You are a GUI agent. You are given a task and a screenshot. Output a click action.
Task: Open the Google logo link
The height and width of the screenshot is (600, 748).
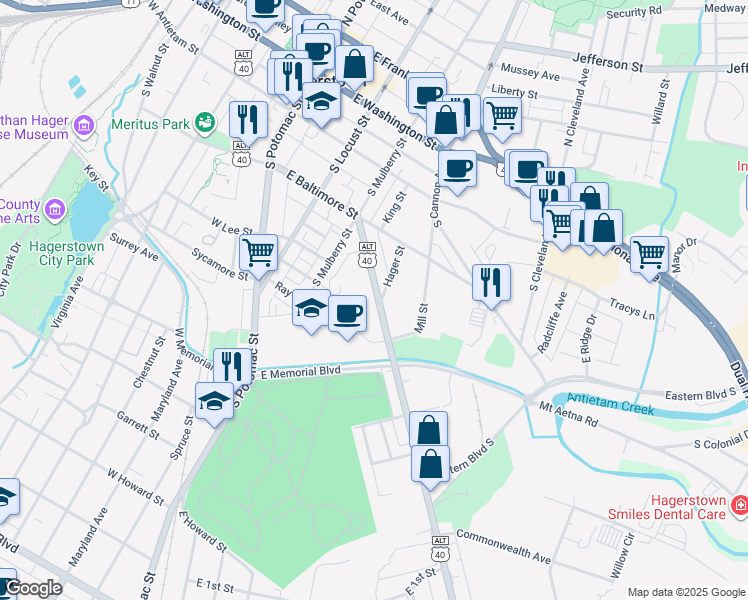33,589
